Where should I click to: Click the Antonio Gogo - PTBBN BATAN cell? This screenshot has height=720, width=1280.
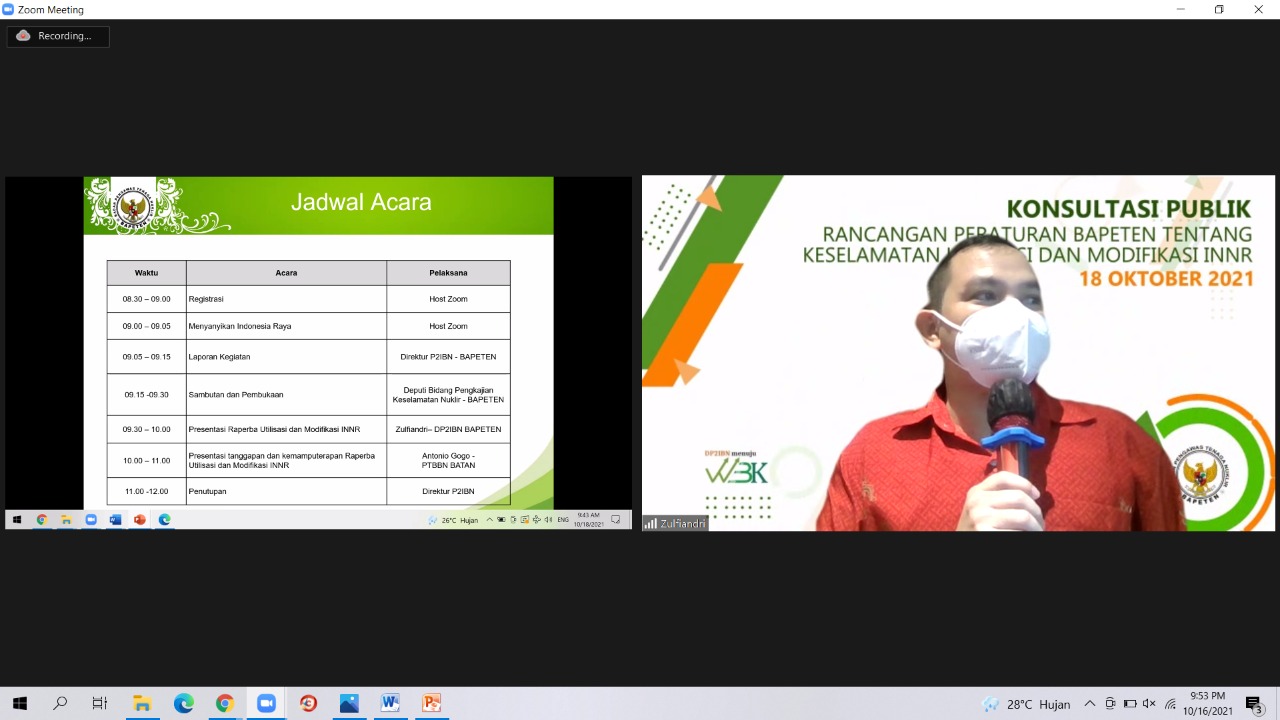coord(448,460)
